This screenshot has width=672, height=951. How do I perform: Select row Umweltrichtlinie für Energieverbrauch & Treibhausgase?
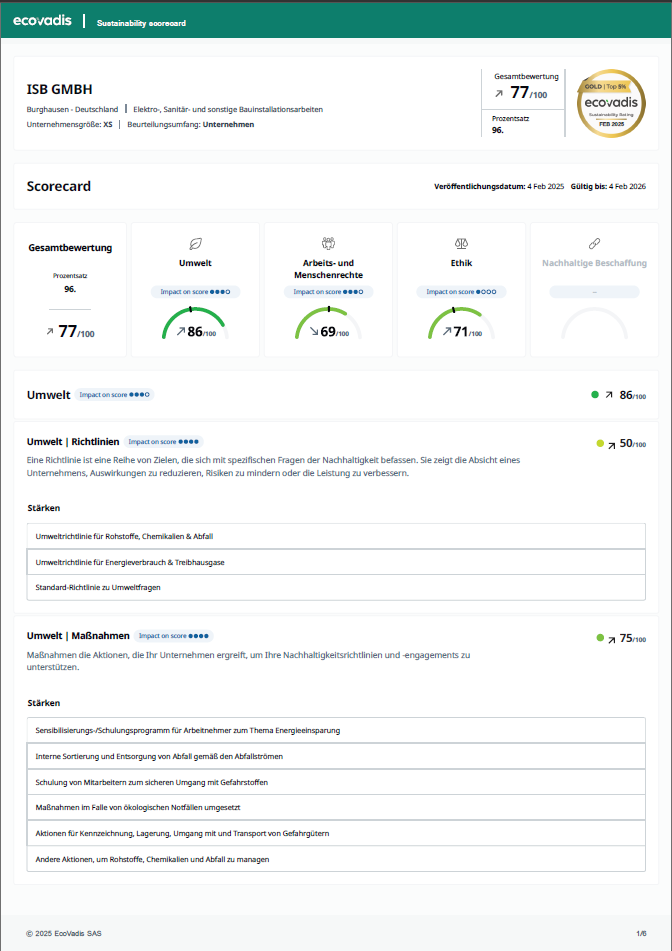(x=336, y=562)
